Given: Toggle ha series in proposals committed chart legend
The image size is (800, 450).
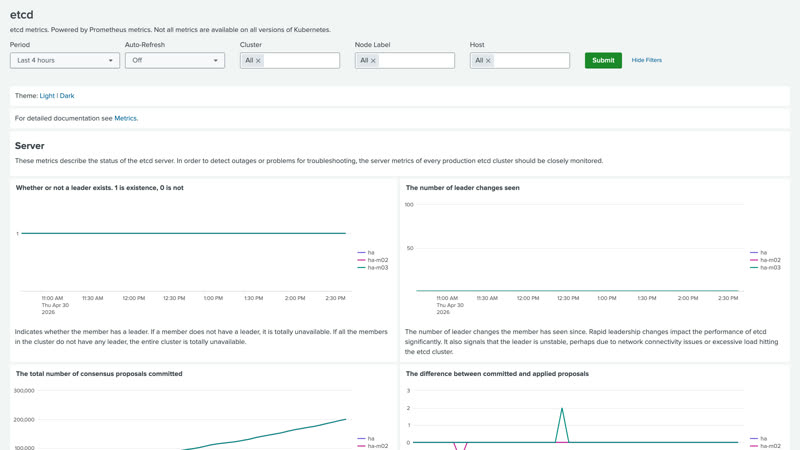Looking at the screenshot, I should pyautogui.click(x=366, y=438).
